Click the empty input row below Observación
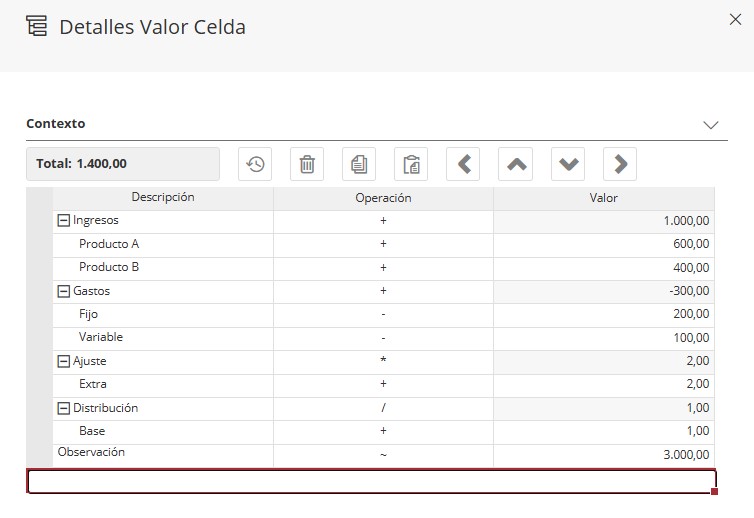Screen dimensions: 754x518 click(370, 481)
